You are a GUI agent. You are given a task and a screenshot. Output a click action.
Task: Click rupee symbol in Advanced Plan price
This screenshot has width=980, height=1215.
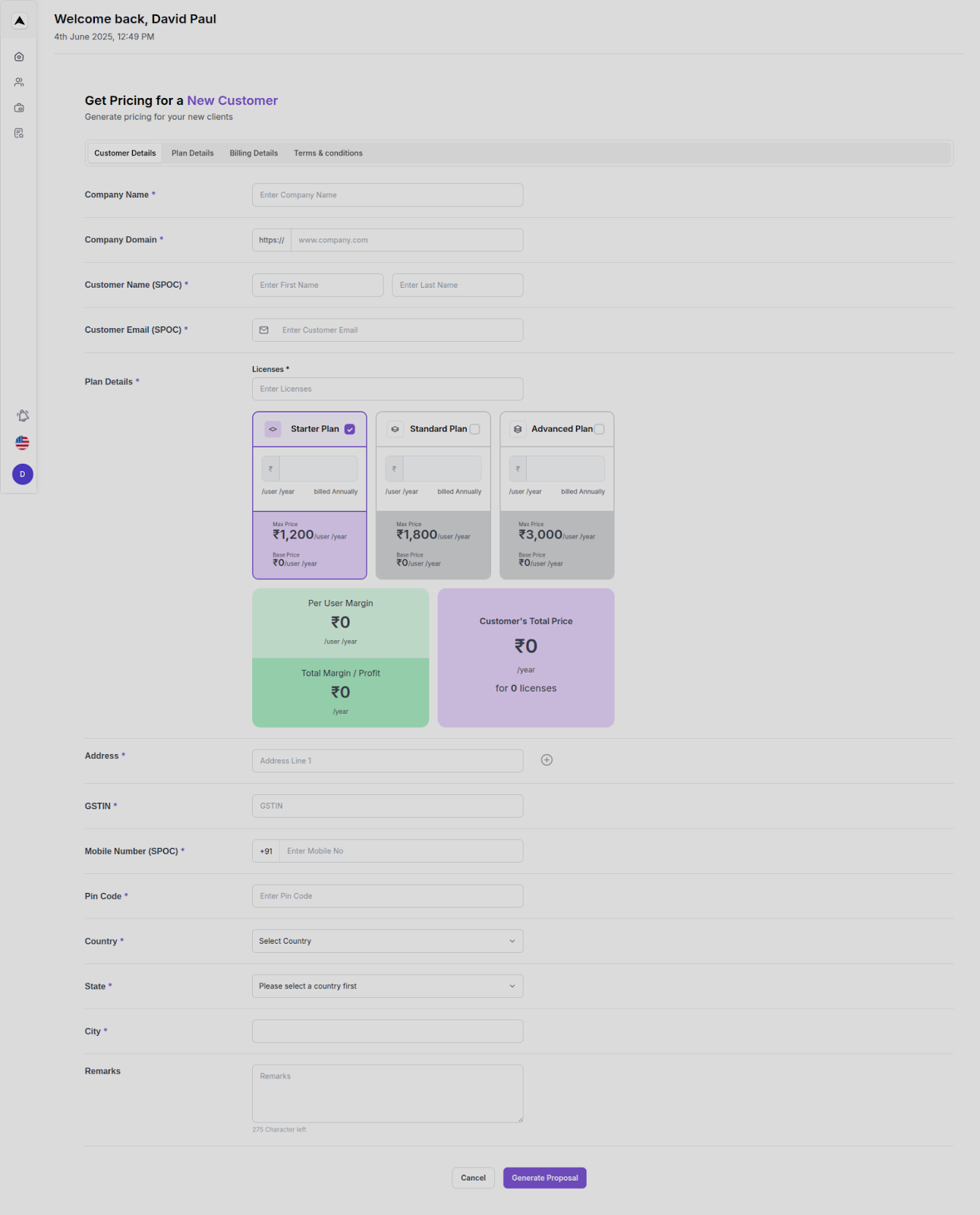pos(518,469)
